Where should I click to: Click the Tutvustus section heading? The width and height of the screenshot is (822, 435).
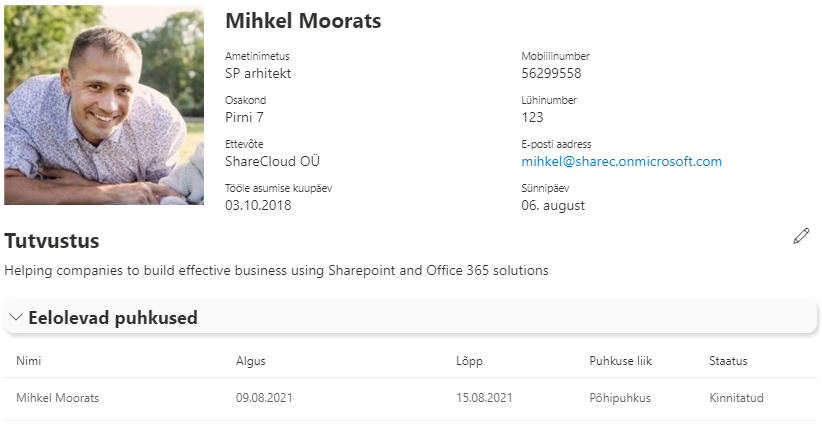52,240
